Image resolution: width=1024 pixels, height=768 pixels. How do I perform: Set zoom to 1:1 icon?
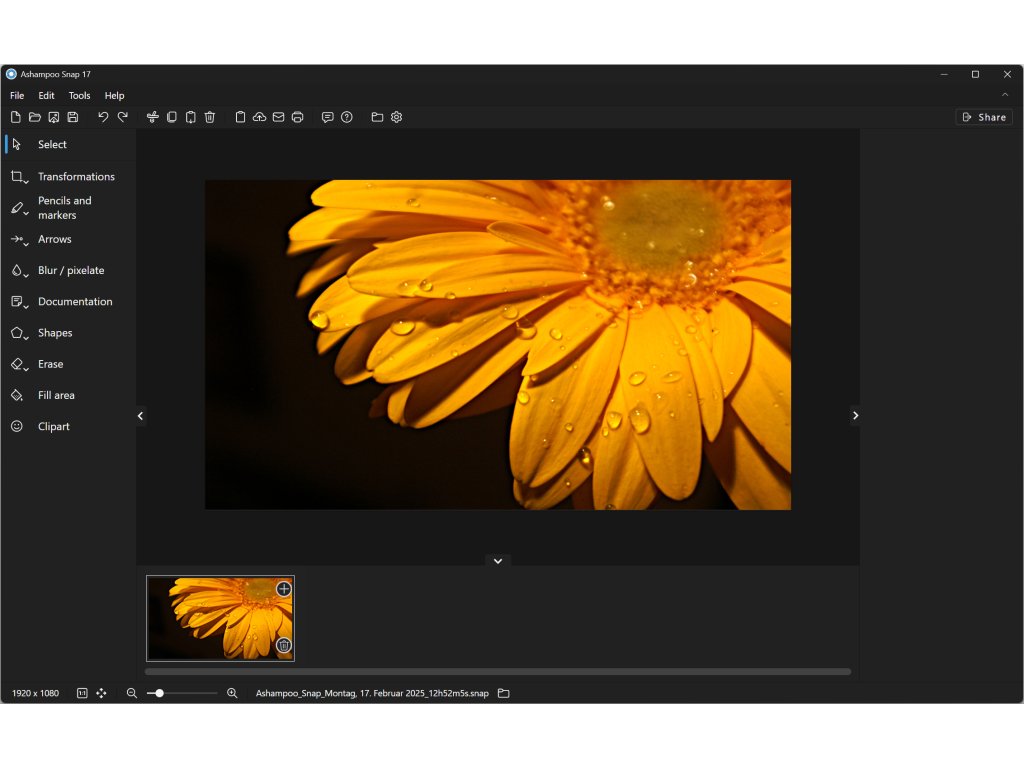point(82,693)
